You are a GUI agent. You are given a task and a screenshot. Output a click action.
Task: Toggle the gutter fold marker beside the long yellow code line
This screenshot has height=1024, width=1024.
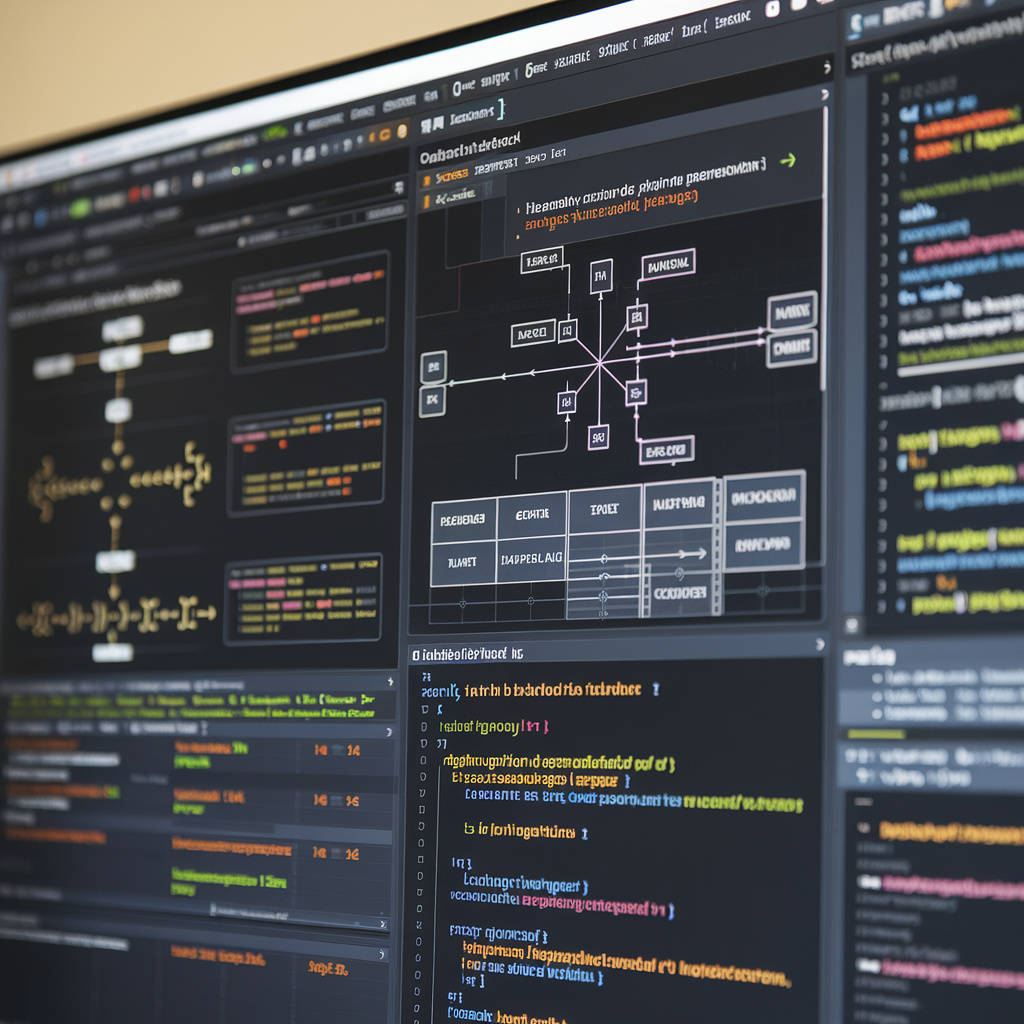point(423,760)
